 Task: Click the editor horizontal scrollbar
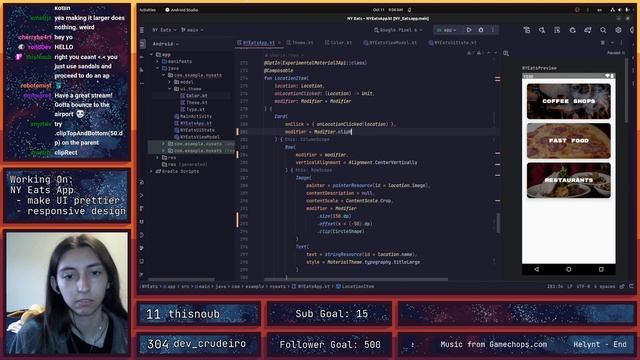point(356,280)
